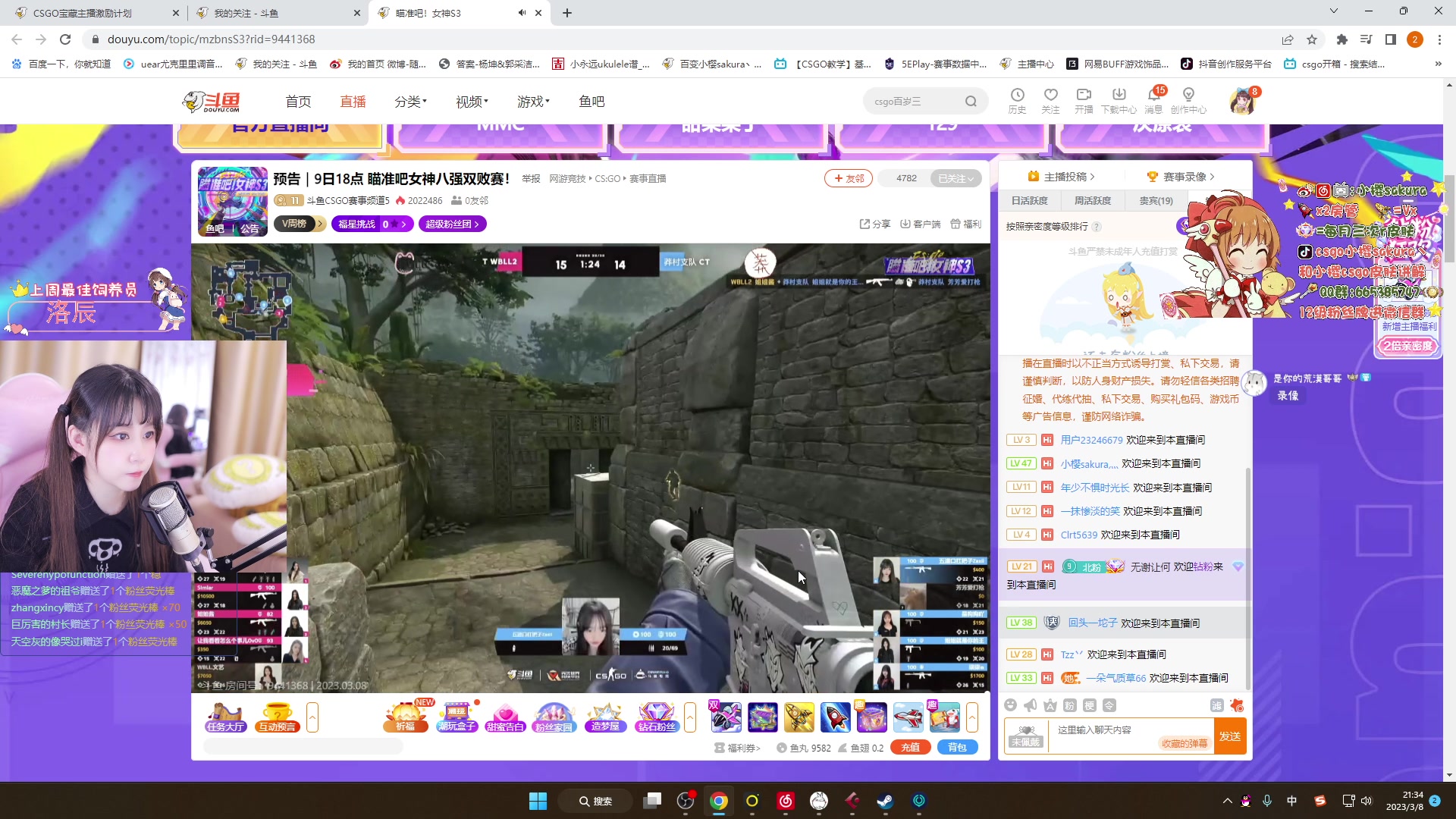Viewport: 1456px width, 819px height.
Task: Click the browser address bar
Action: pos(682,39)
